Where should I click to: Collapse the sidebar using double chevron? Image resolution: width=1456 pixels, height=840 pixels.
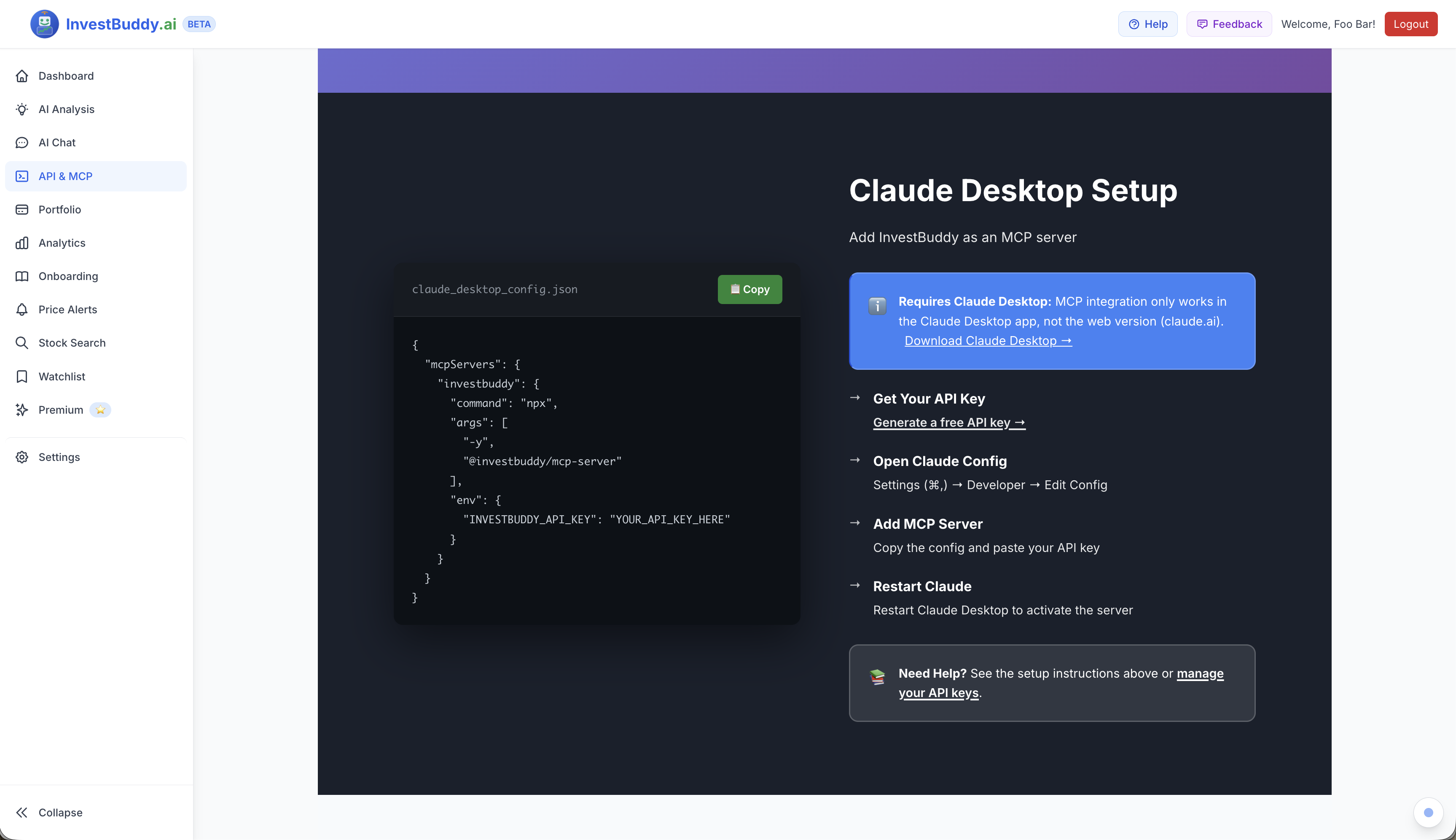click(22, 812)
